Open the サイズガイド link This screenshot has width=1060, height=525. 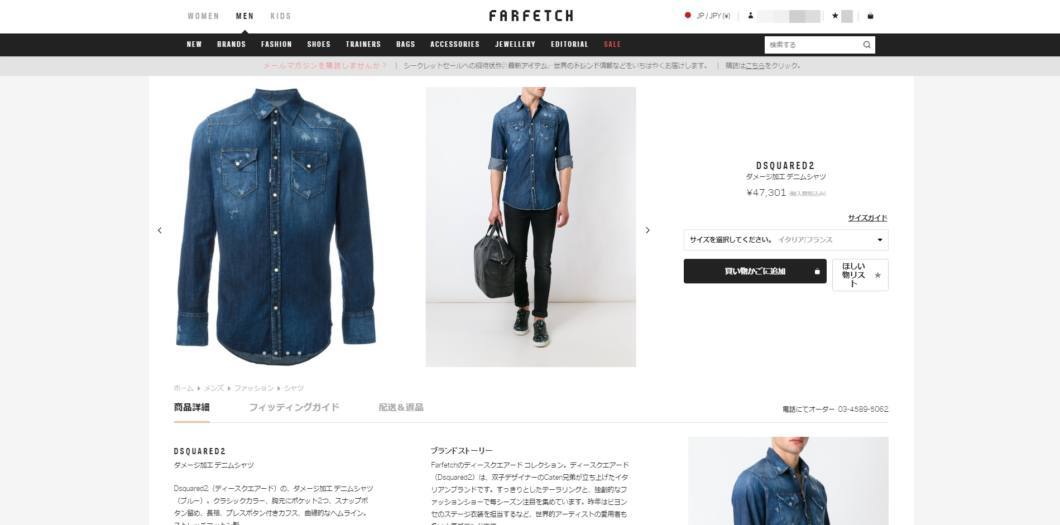pos(867,218)
